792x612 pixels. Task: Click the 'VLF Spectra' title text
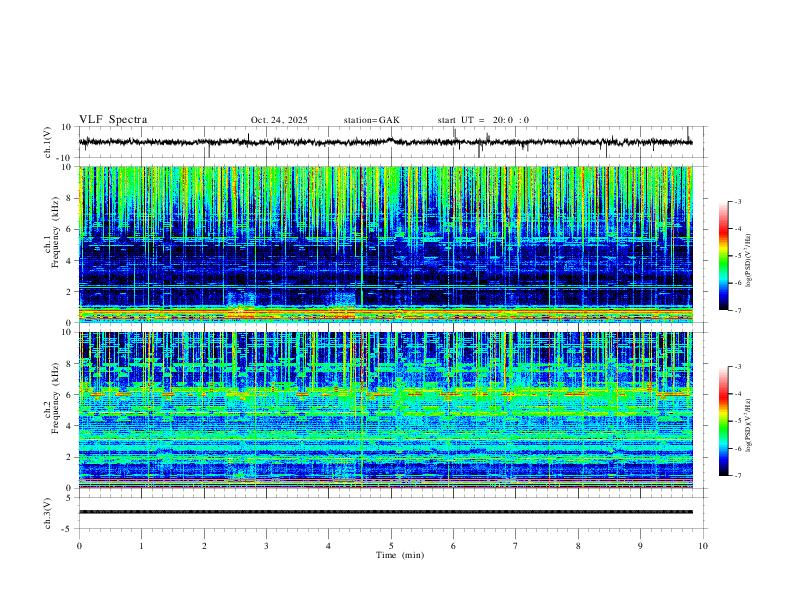113,120
